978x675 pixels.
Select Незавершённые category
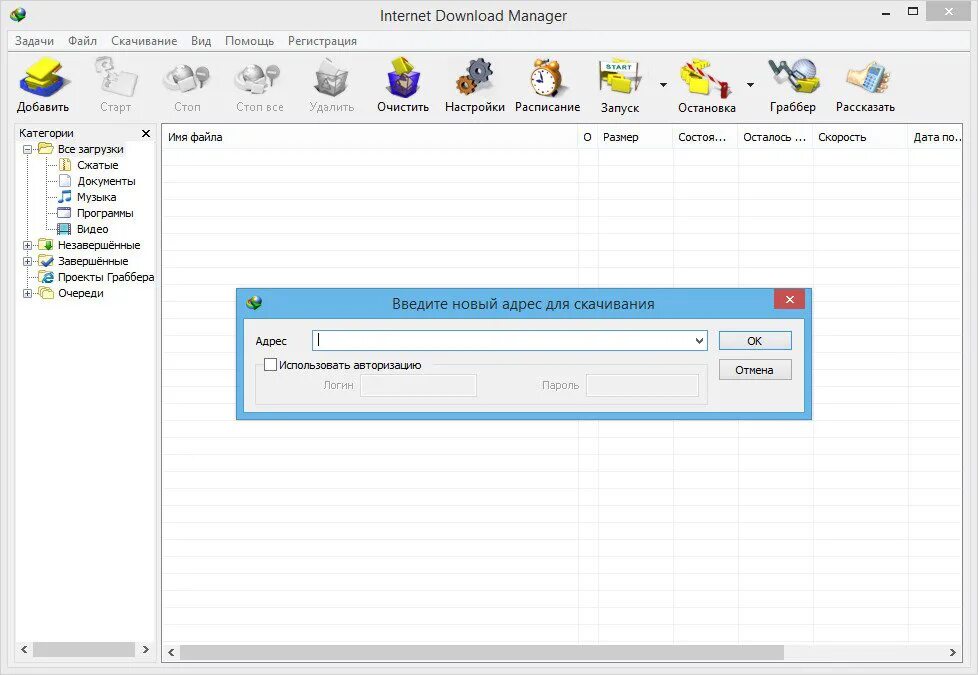99,245
